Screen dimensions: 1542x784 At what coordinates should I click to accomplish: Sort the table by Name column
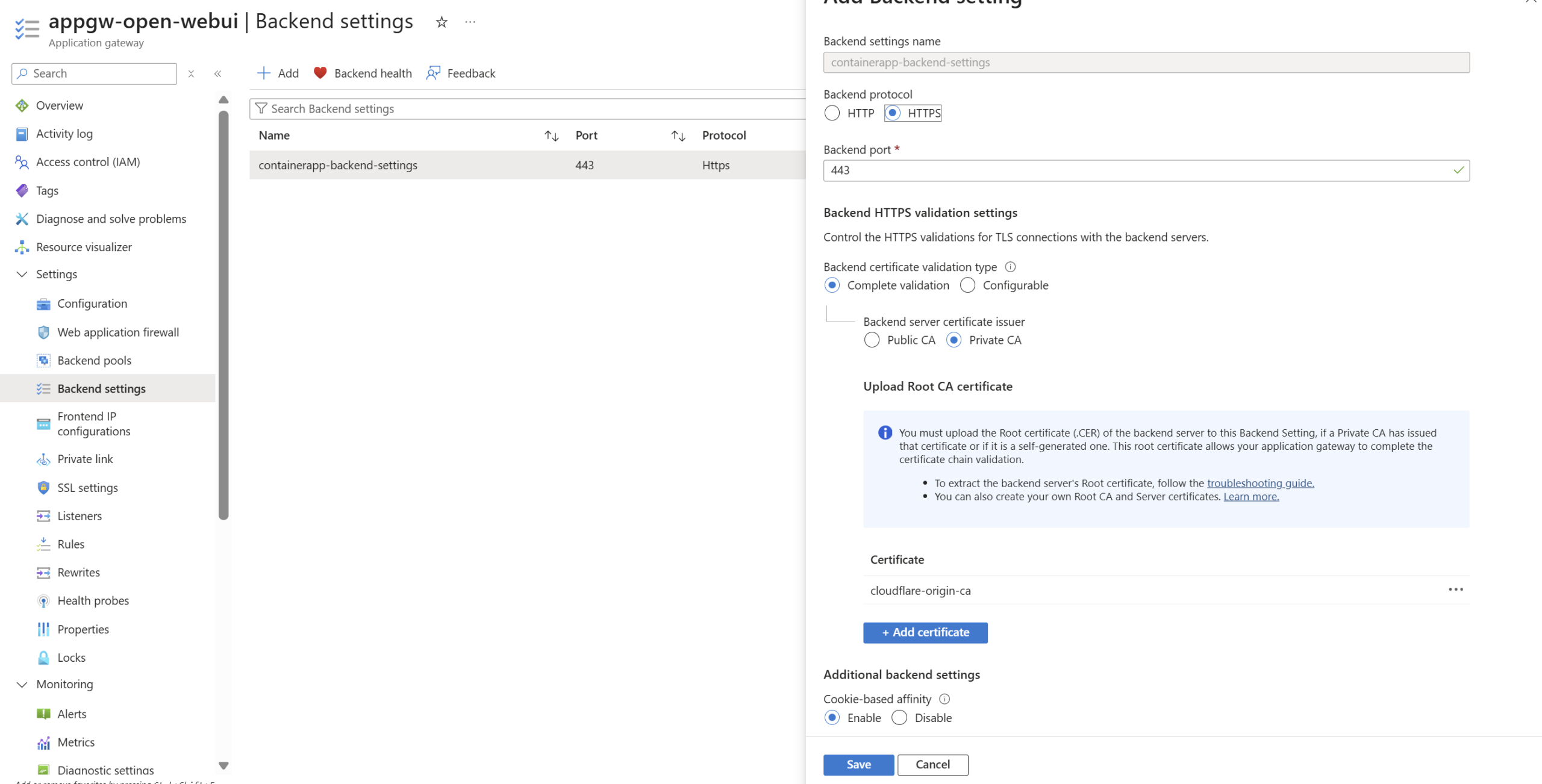coord(551,136)
